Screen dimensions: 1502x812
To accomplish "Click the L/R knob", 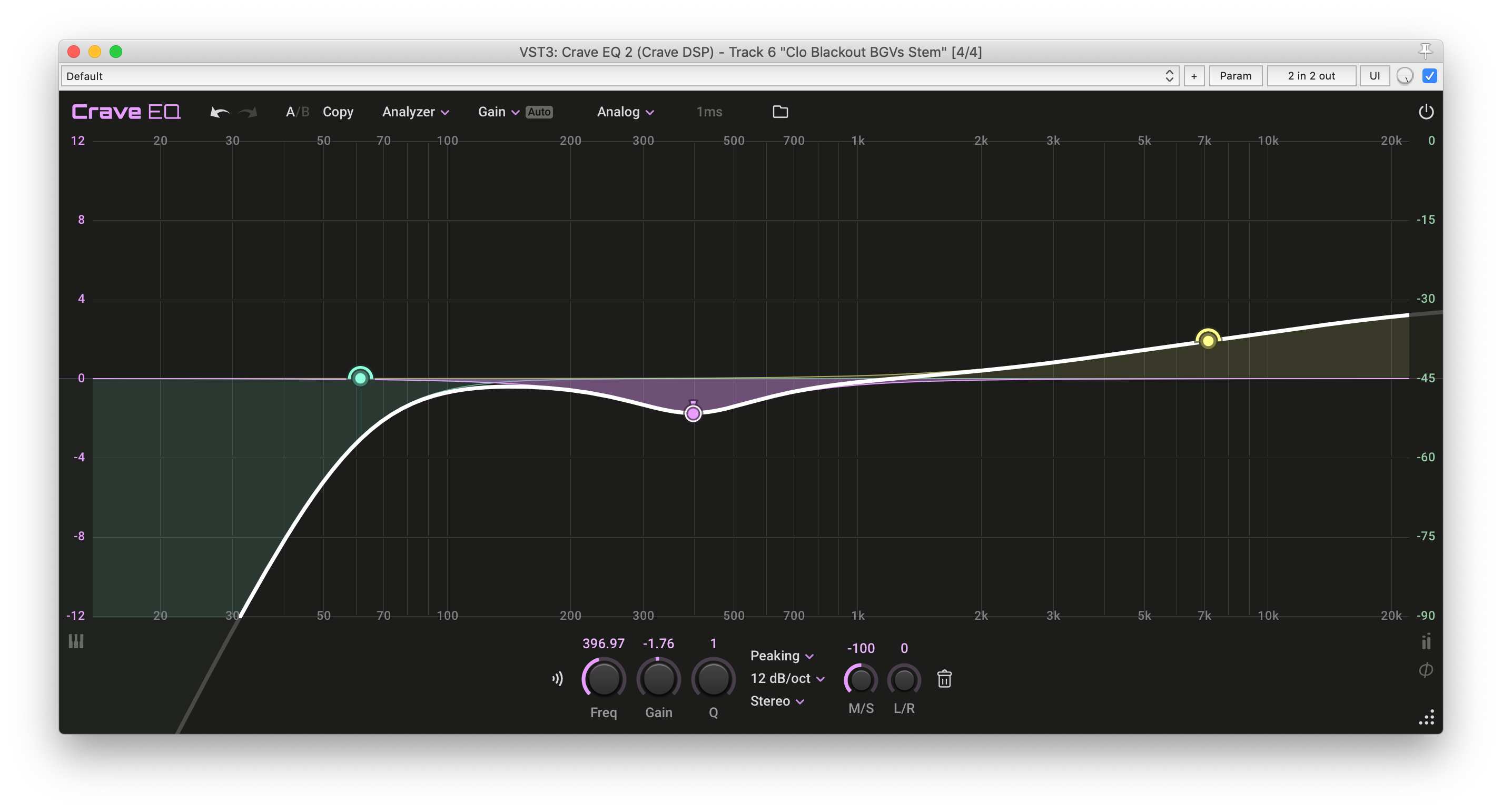I will tap(904, 679).
